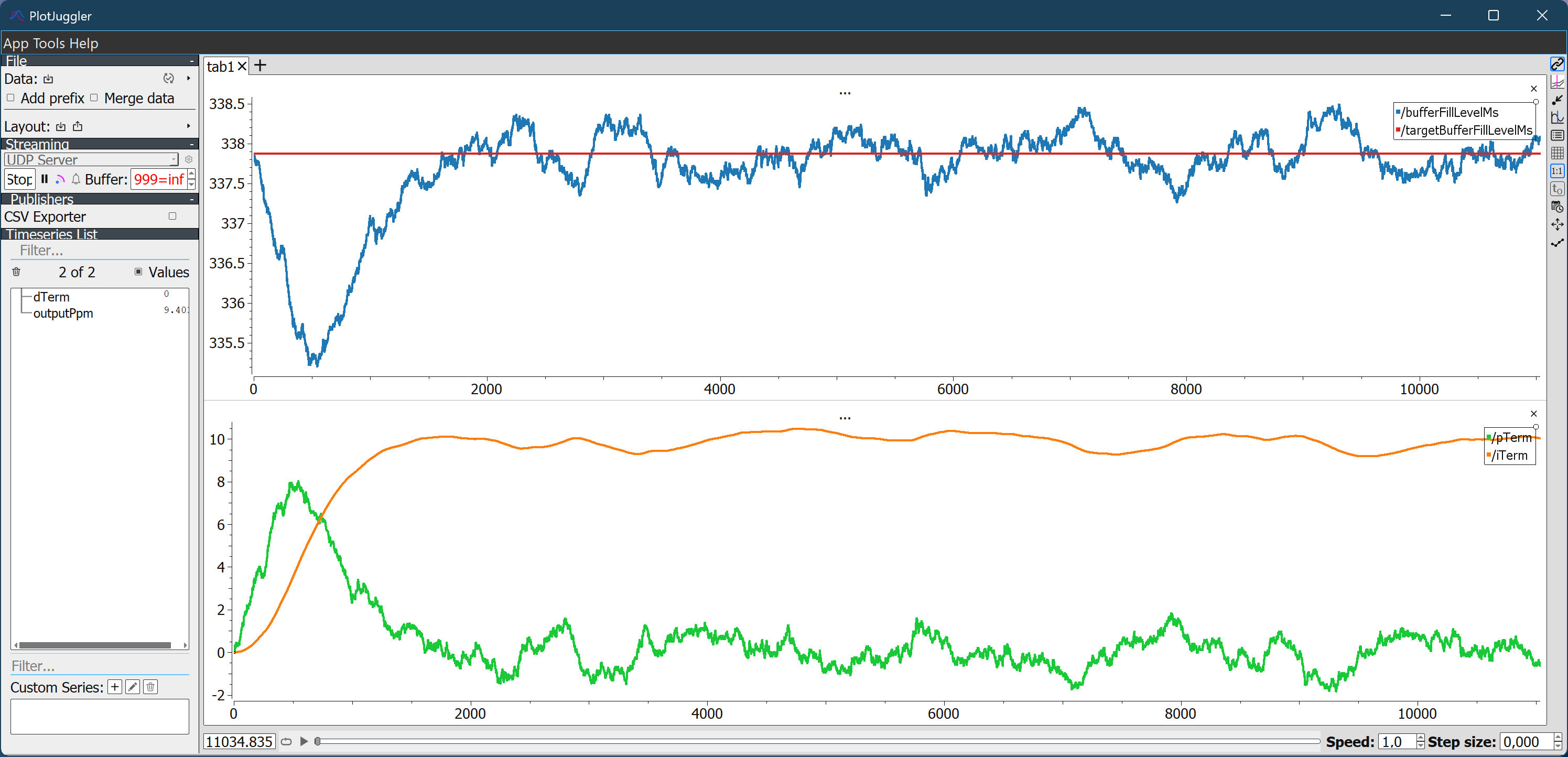This screenshot has width=1568, height=757.
Task: Click the 1:1 ratio icon
Action: [x=1556, y=171]
